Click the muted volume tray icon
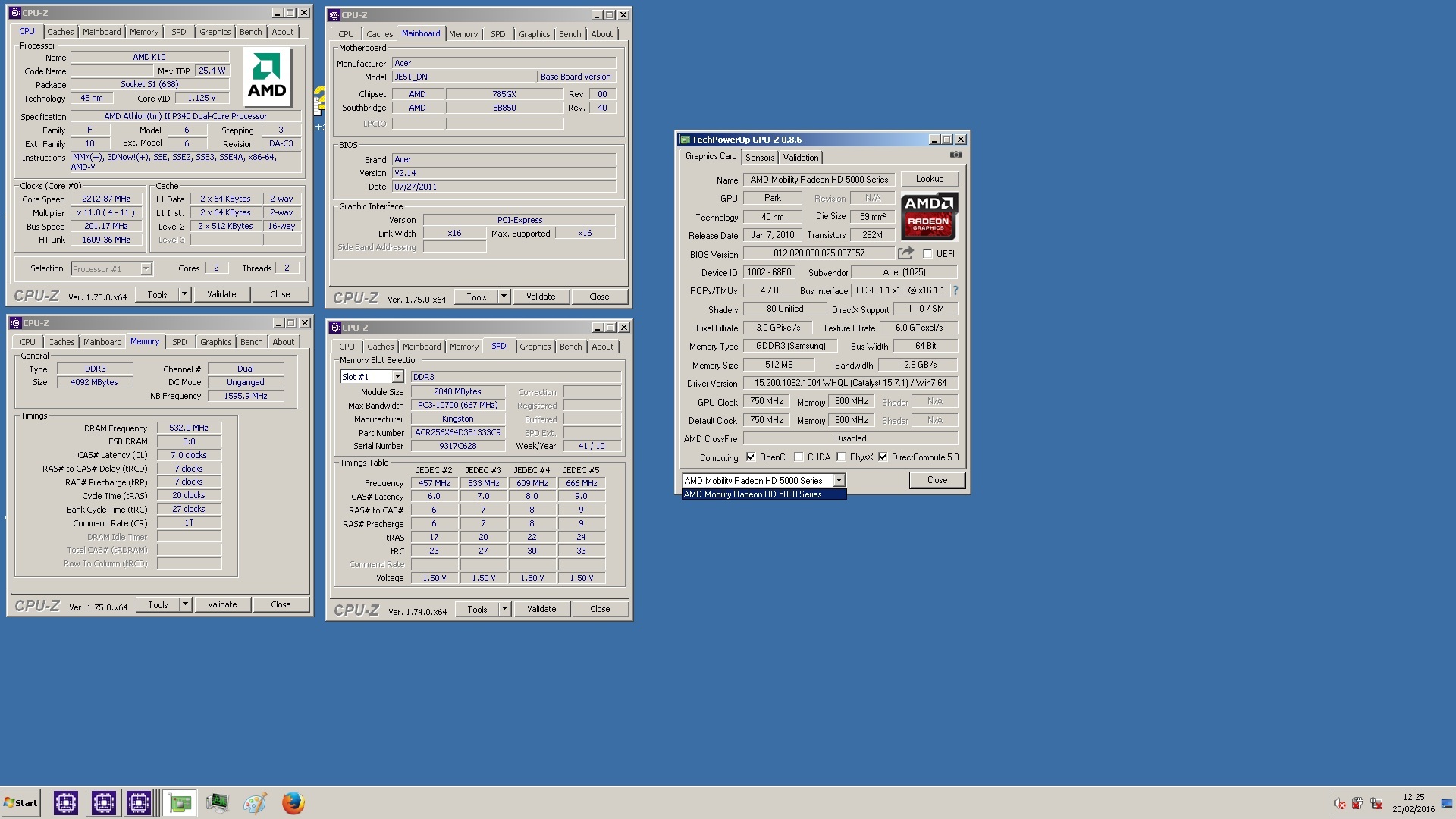The height and width of the screenshot is (819, 1456). [x=1339, y=804]
